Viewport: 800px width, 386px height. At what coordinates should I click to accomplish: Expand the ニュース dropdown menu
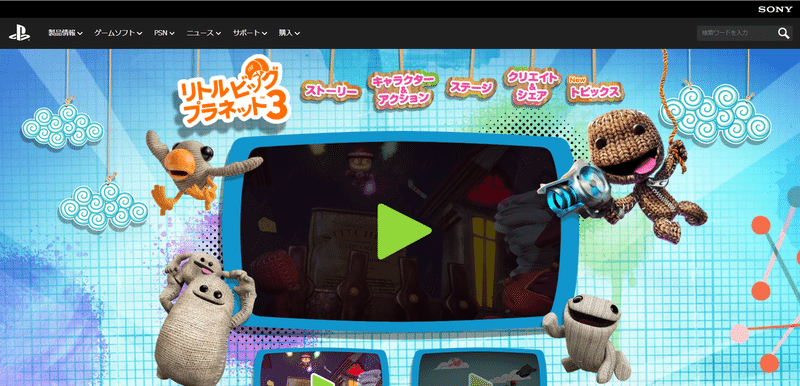click(x=204, y=33)
